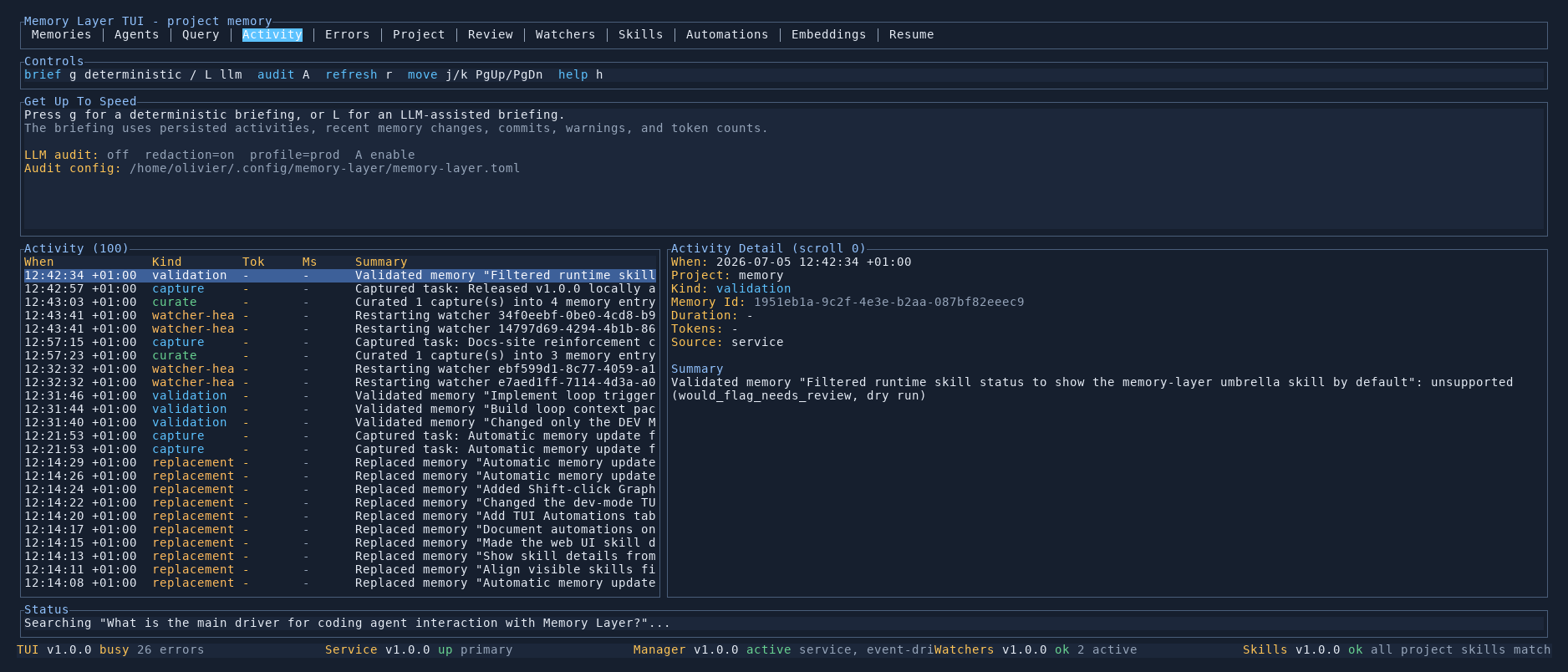Screen dimensions: 1568x672
Task: Select the 12:42:34 validation activity row
Action: 340,275
